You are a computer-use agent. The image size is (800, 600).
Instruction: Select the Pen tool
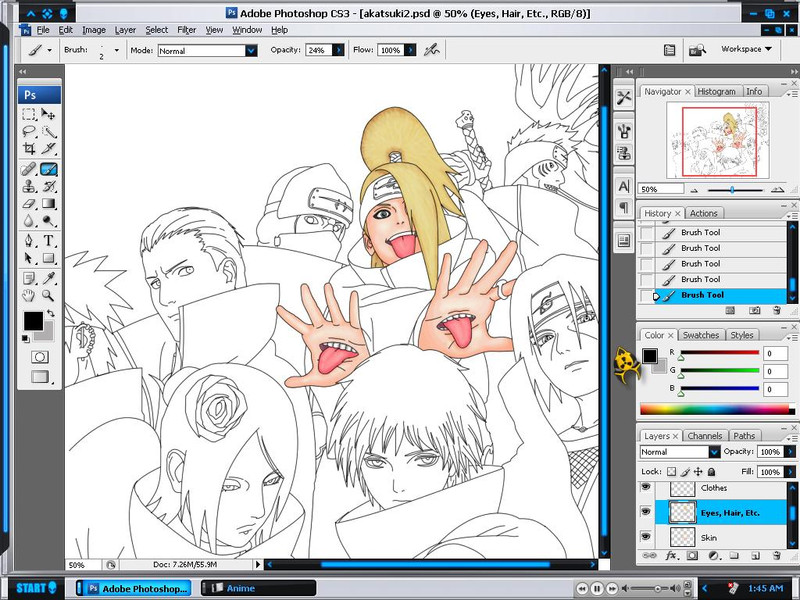pyautogui.click(x=29, y=240)
